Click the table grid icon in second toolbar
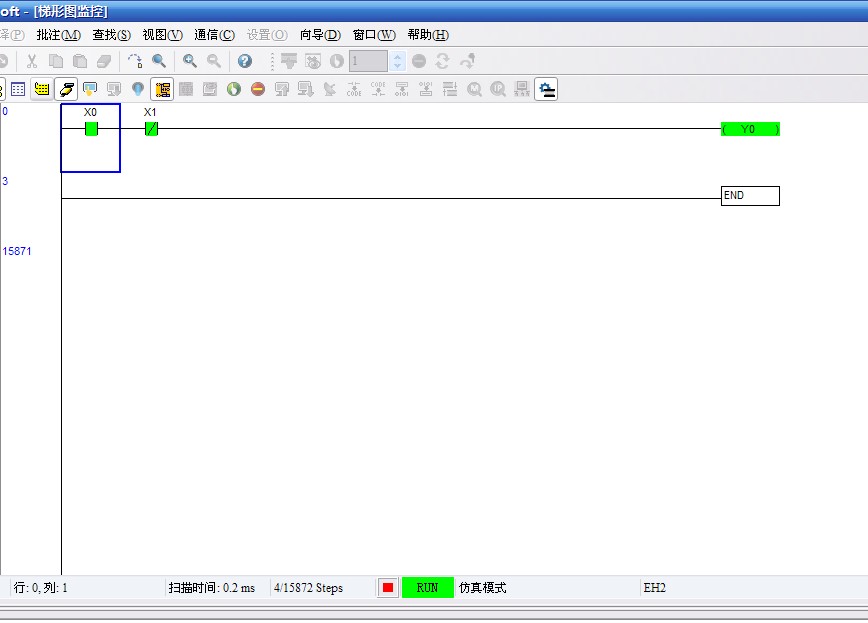The image size is (868, 623). [18, 89]
